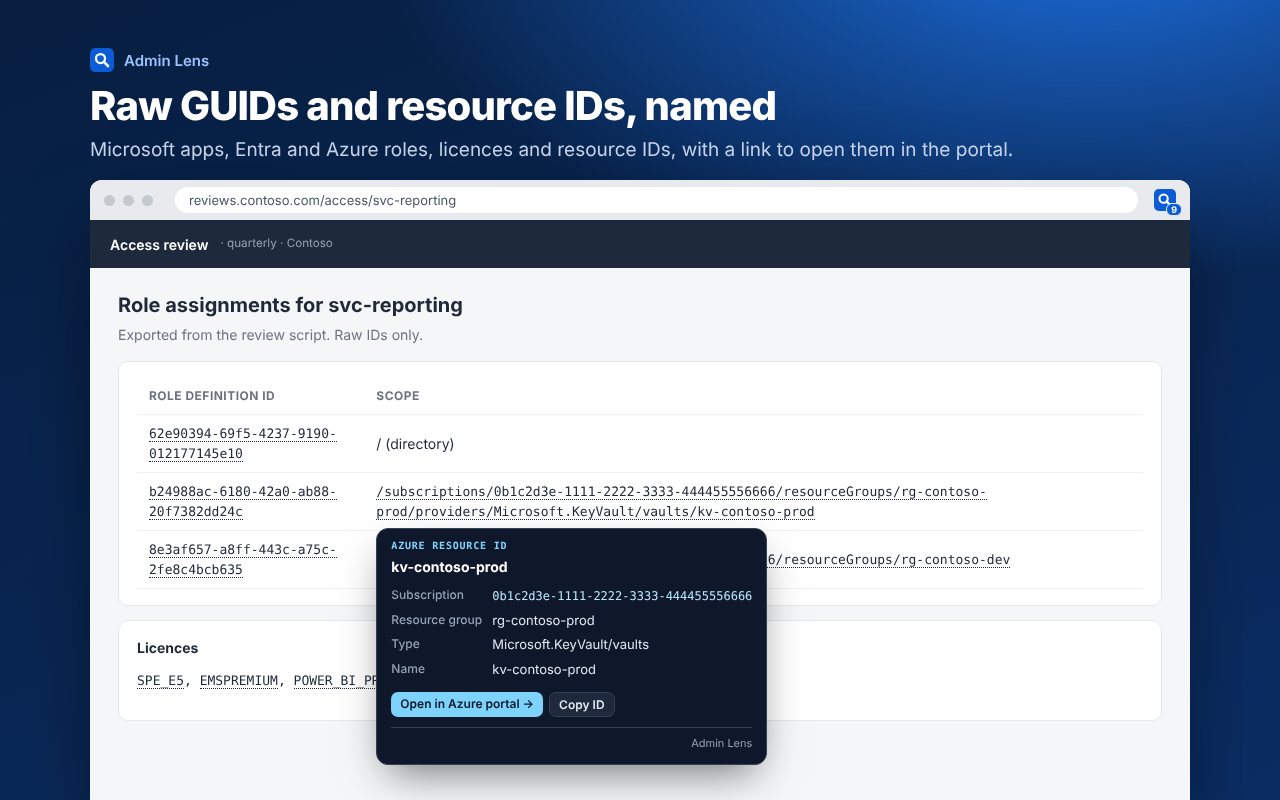Click the scope ending in rg-contoso-dev
Viewport: 1280px width, 800px height.
tap(888, 560)
